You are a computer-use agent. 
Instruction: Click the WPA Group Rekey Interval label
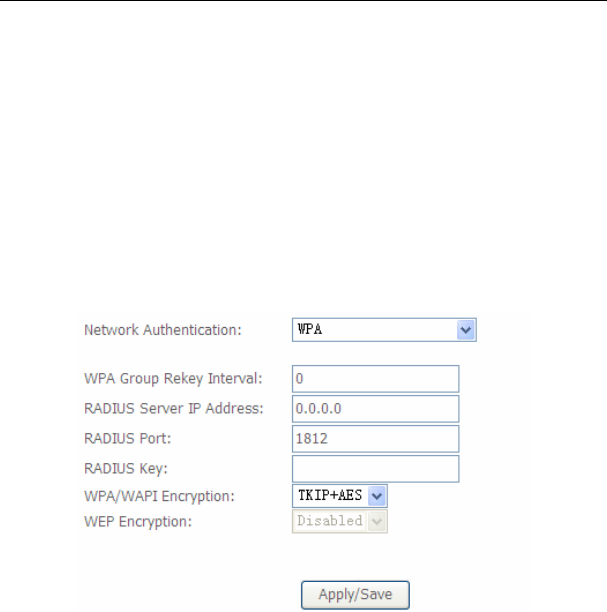[173, 379]
